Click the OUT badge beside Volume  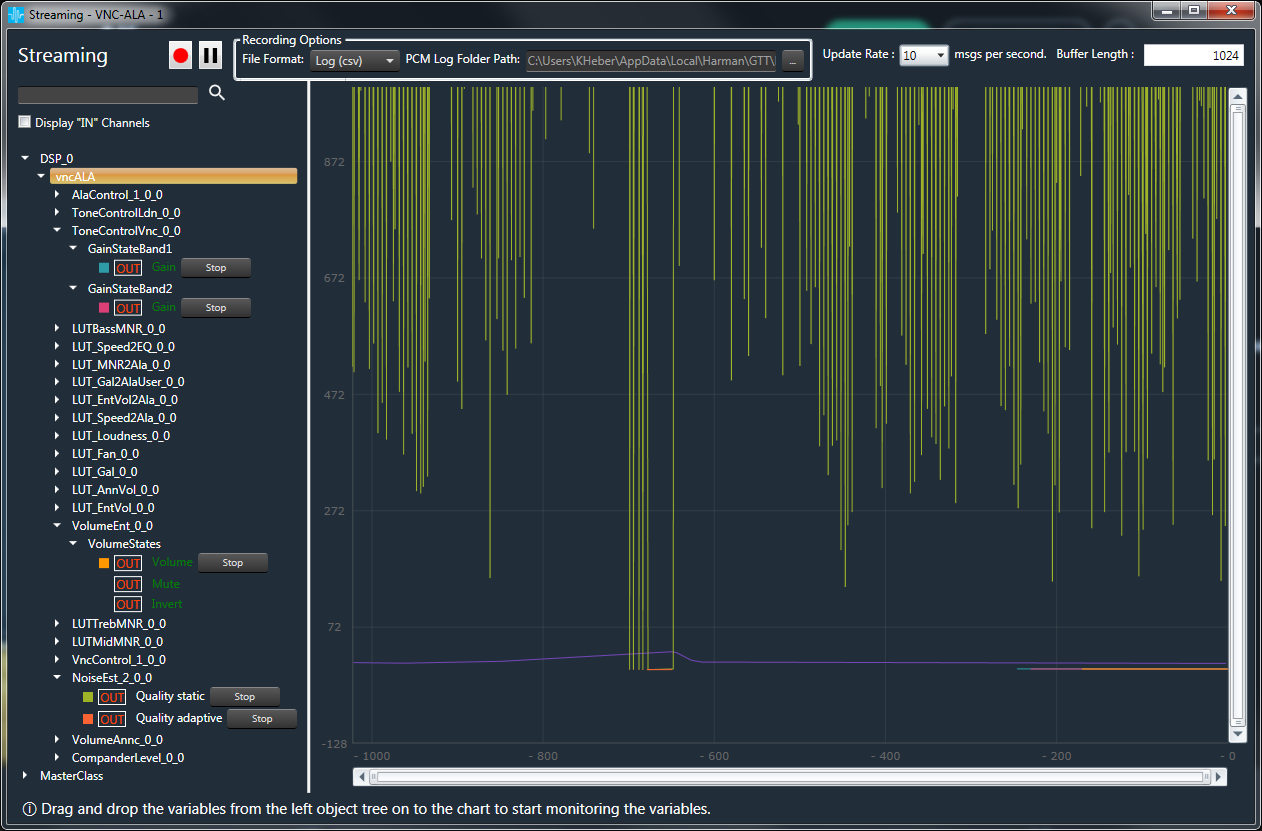[128, 563]
